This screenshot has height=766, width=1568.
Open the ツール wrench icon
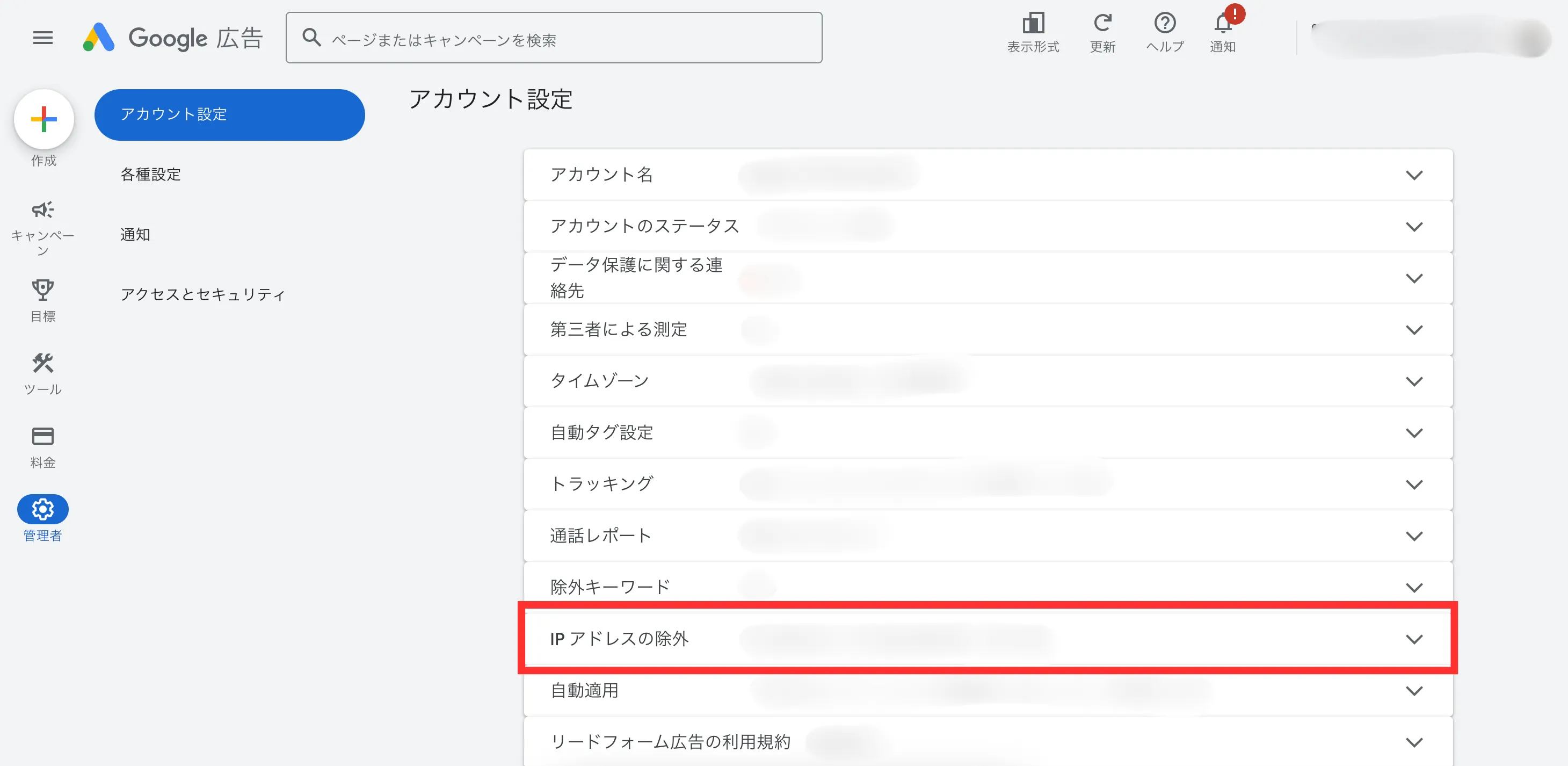pyautogui.click(x=42, y=364)
